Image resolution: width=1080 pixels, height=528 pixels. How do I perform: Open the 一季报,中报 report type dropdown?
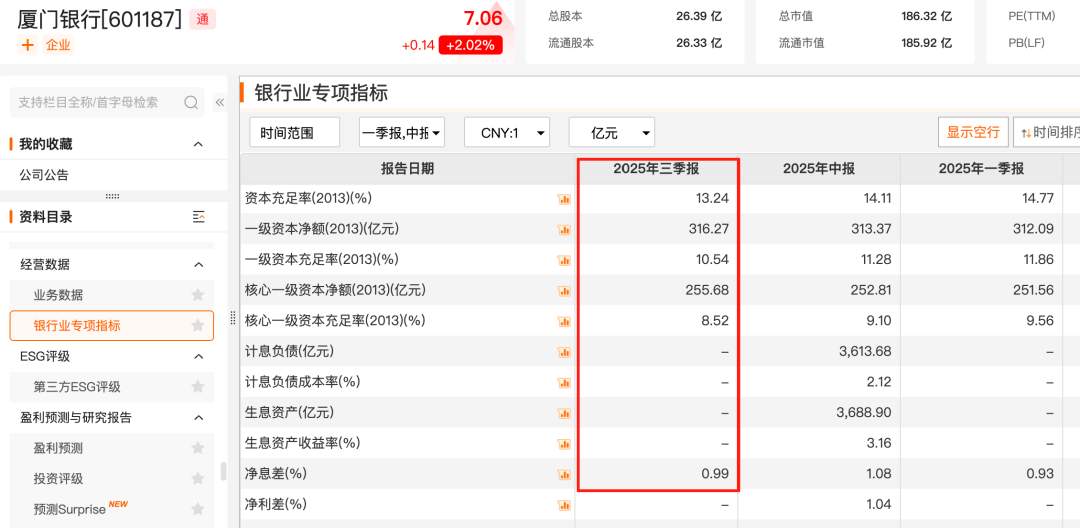pos(402,132)
